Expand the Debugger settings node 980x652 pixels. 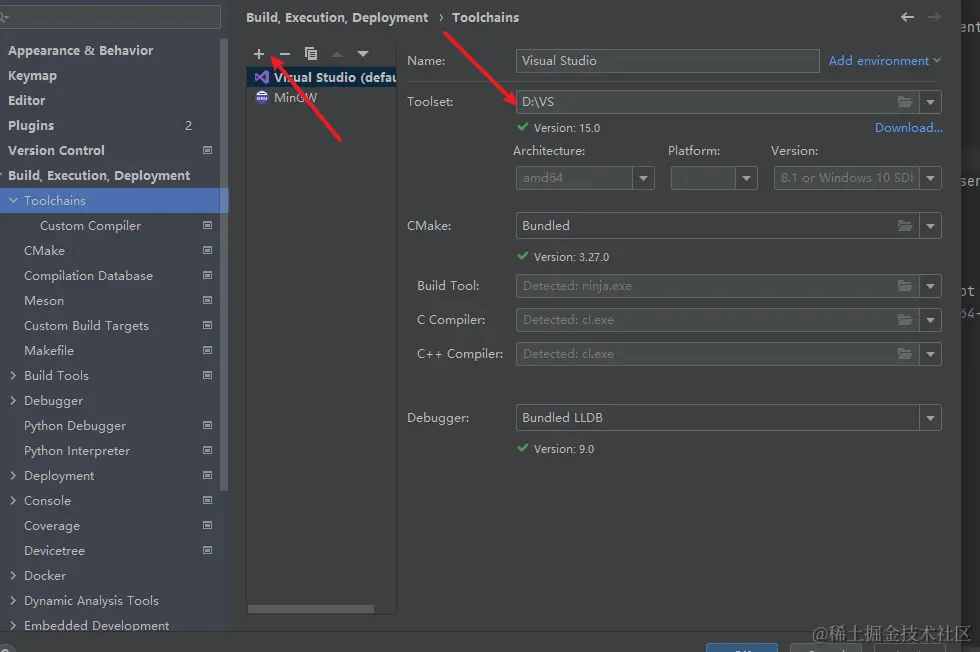click(x=13, y=400)
